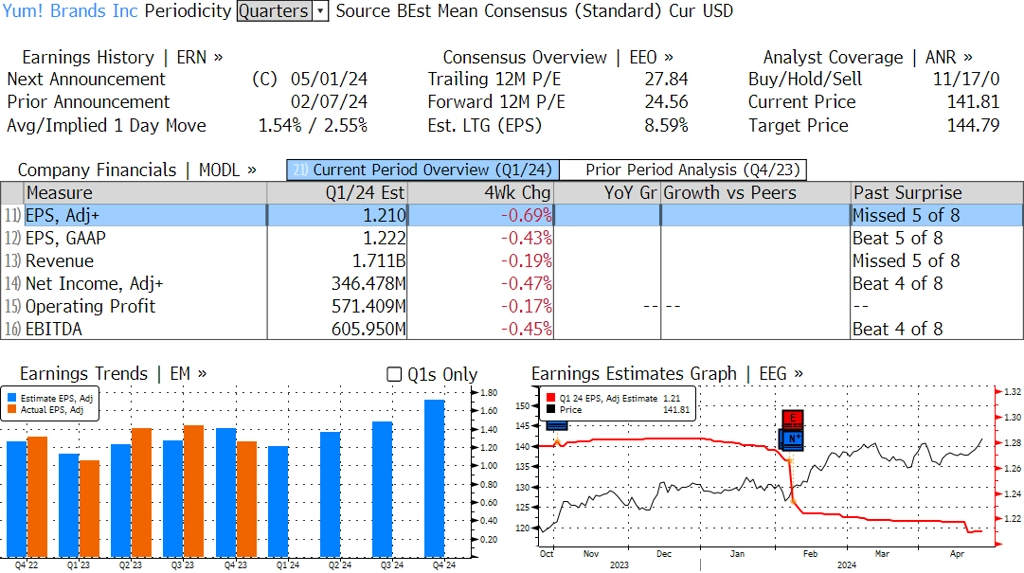The height and width of the screenshot is (573, 1024).
Task: Click the 4Wk Chg column header
Action: point(480,193)
